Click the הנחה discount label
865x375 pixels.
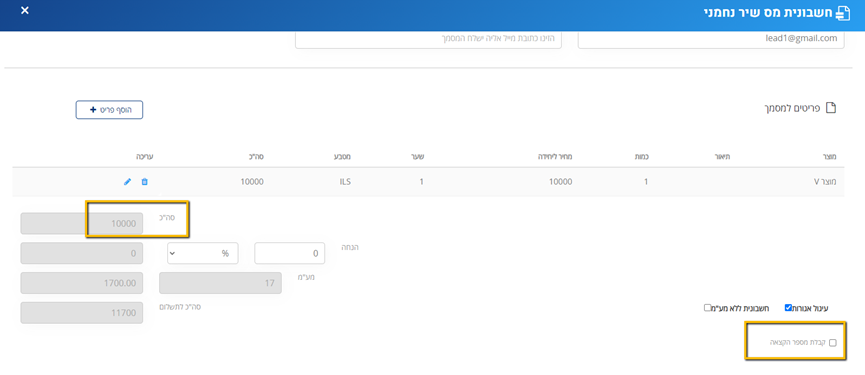tap(350, 247)
